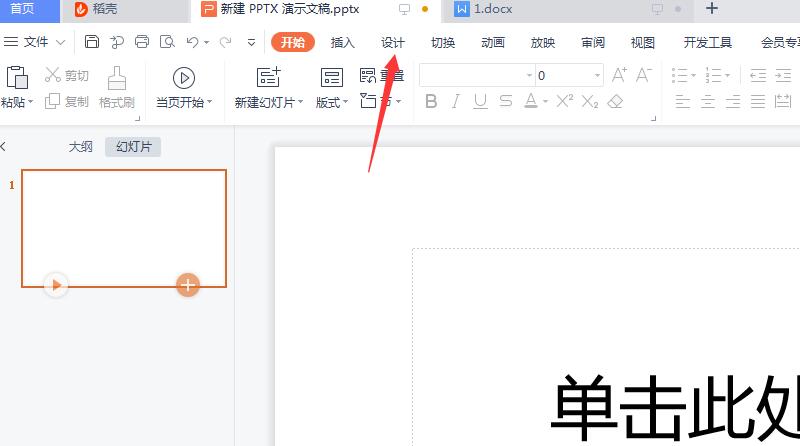
Task: Open Slideshow (放映) ribbon tab
Action: pos(542,42)
